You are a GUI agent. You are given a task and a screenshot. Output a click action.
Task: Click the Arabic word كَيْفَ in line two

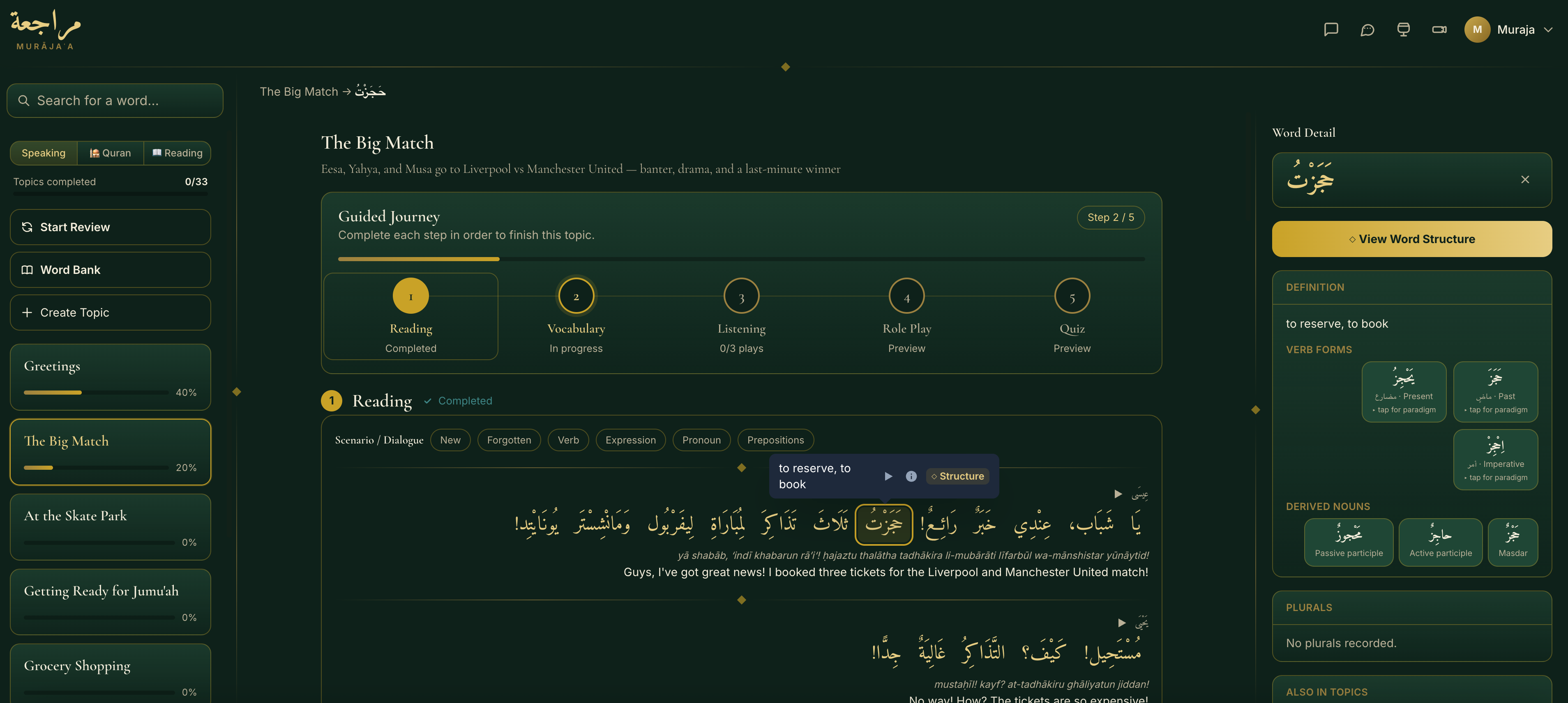click(1045, 652)
